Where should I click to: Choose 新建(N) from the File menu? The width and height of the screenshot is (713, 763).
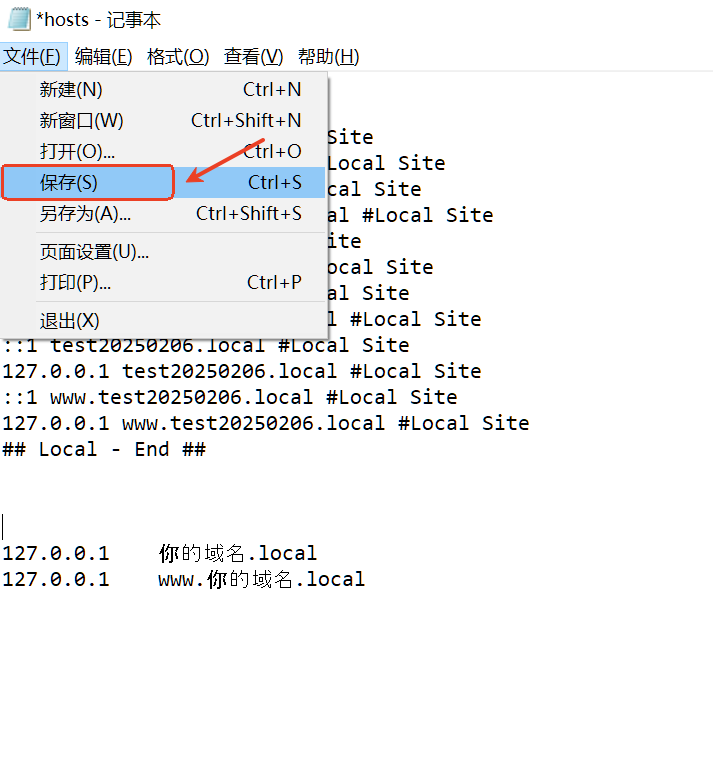coord(71,90)
